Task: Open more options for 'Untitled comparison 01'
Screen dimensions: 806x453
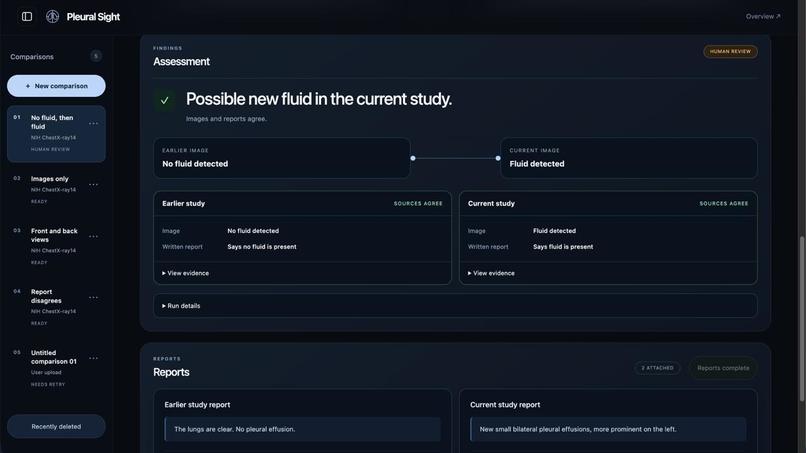Action: [x=94, y=358]
